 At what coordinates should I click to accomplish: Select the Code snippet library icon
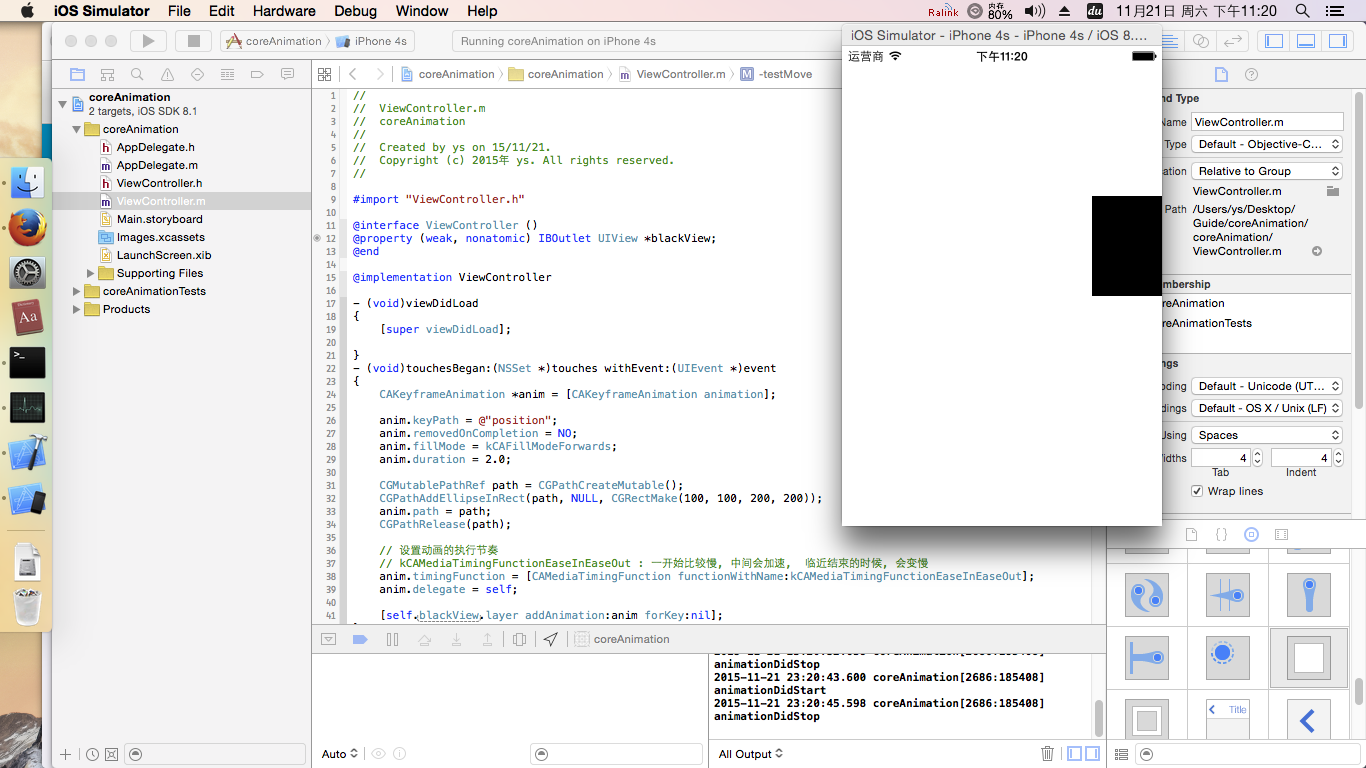coord(1221,535)
